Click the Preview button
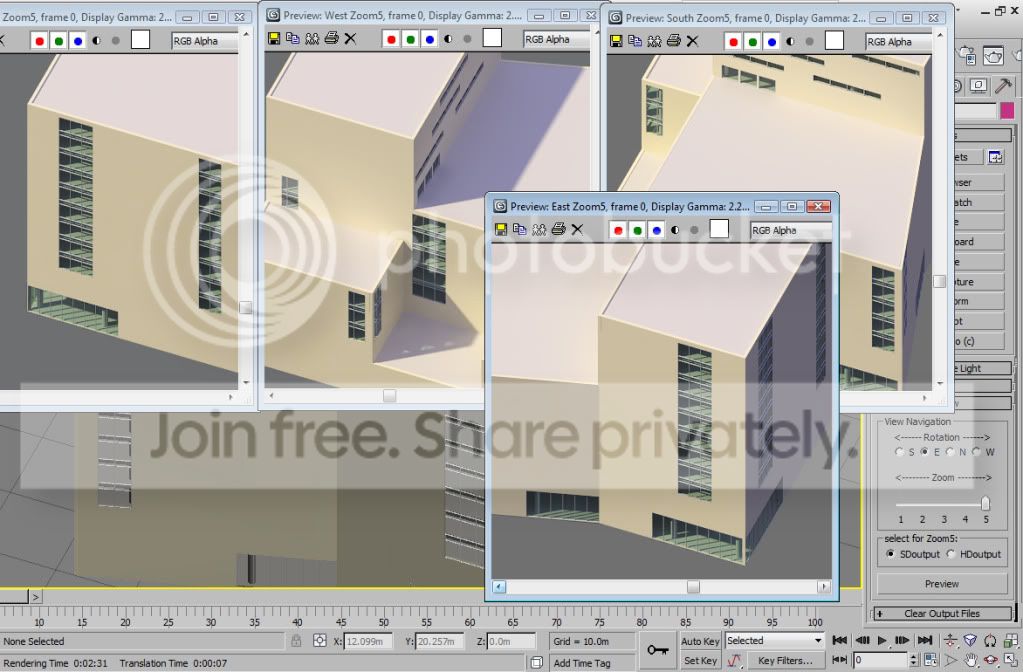 tap(941, 584)
